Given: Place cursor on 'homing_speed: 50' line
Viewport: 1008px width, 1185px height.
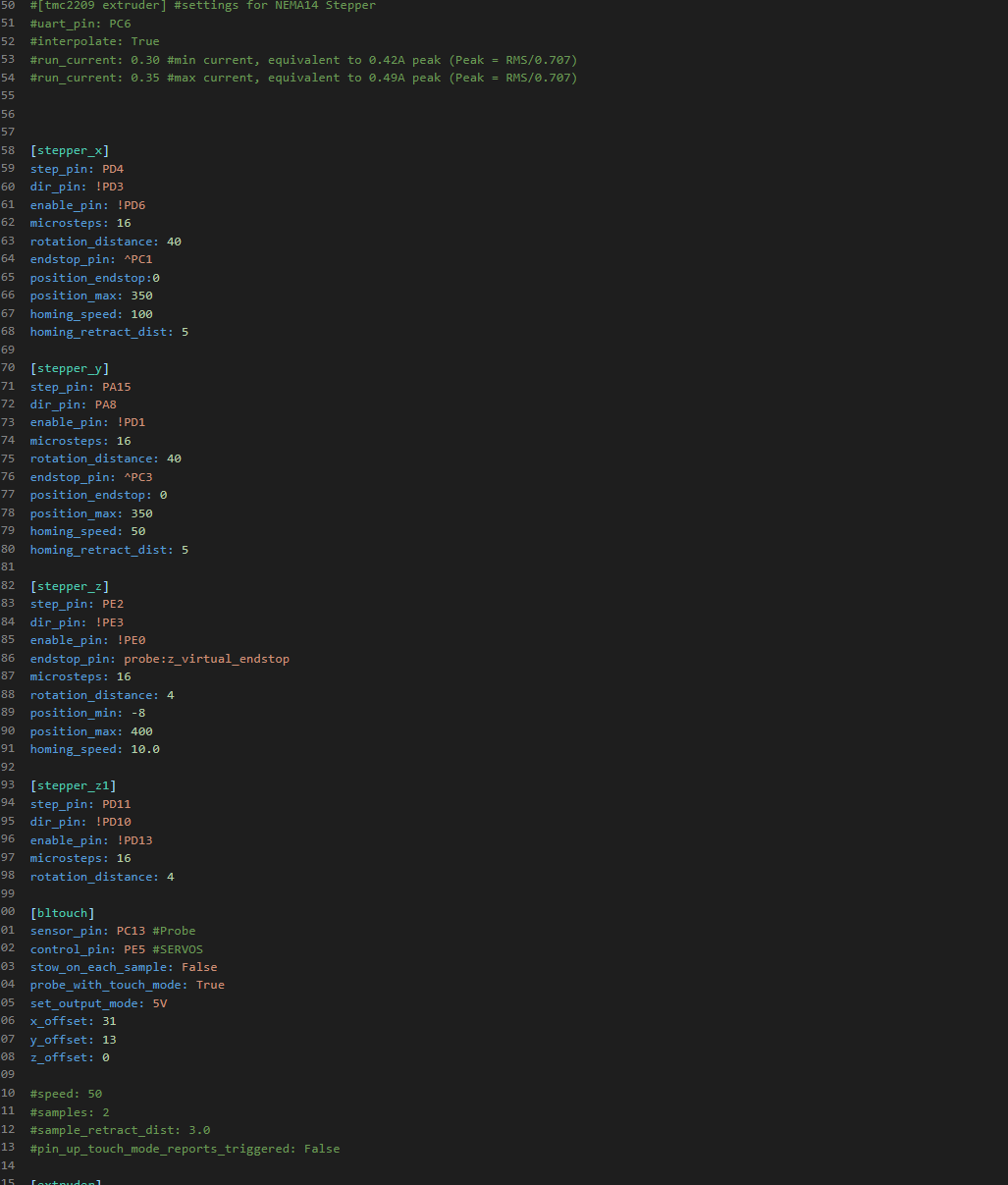Looking at the screenshot, I should tap(88, 531).
